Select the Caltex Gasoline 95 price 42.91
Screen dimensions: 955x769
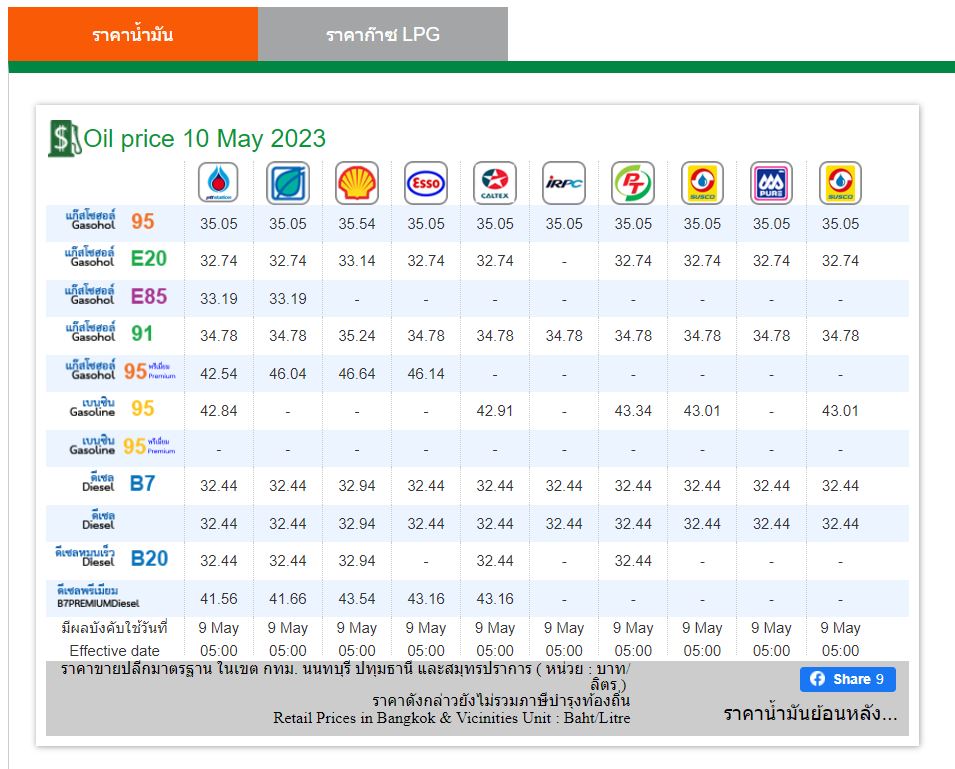pos(495,410)
